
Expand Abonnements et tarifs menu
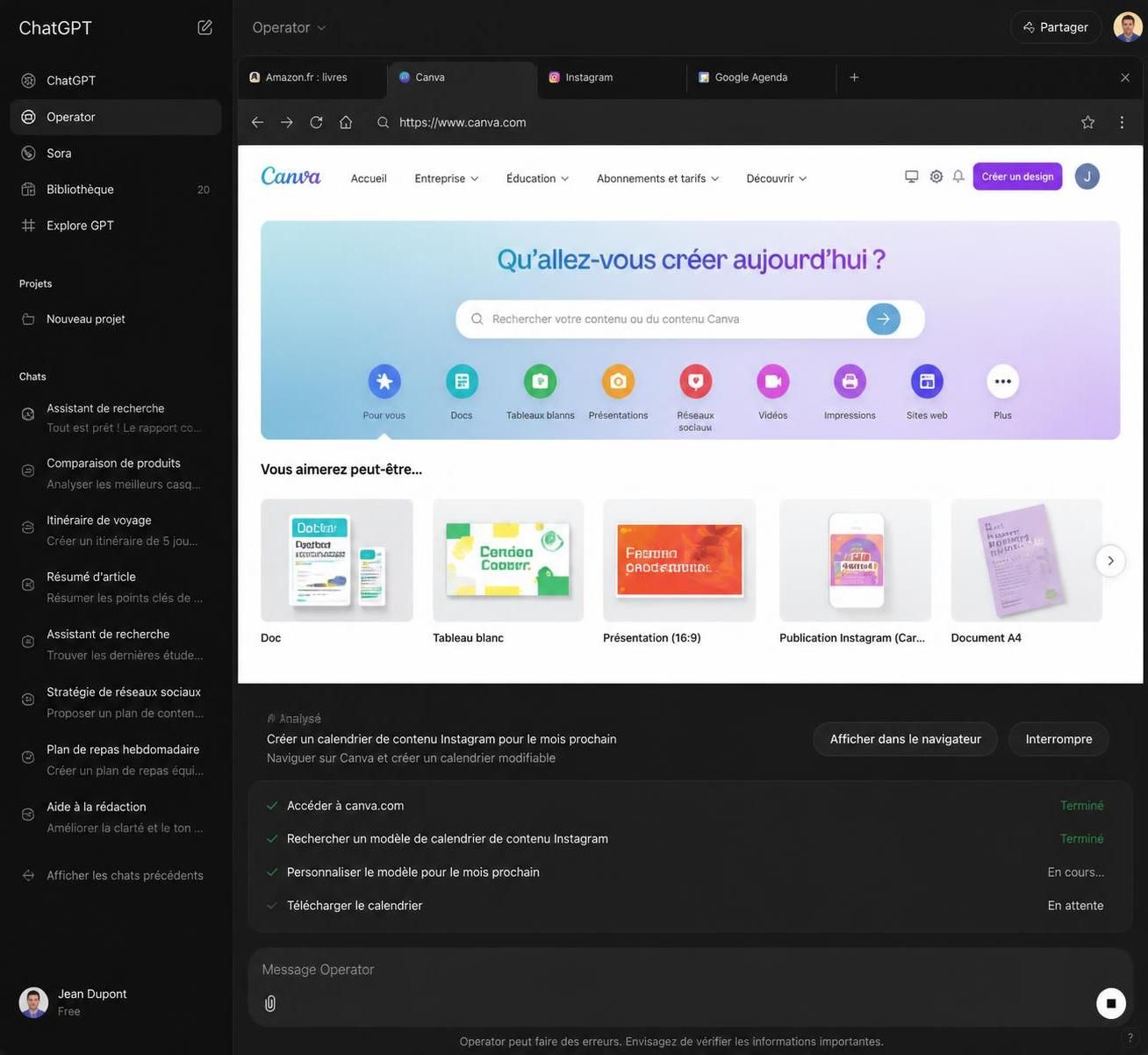click(658, 178)
